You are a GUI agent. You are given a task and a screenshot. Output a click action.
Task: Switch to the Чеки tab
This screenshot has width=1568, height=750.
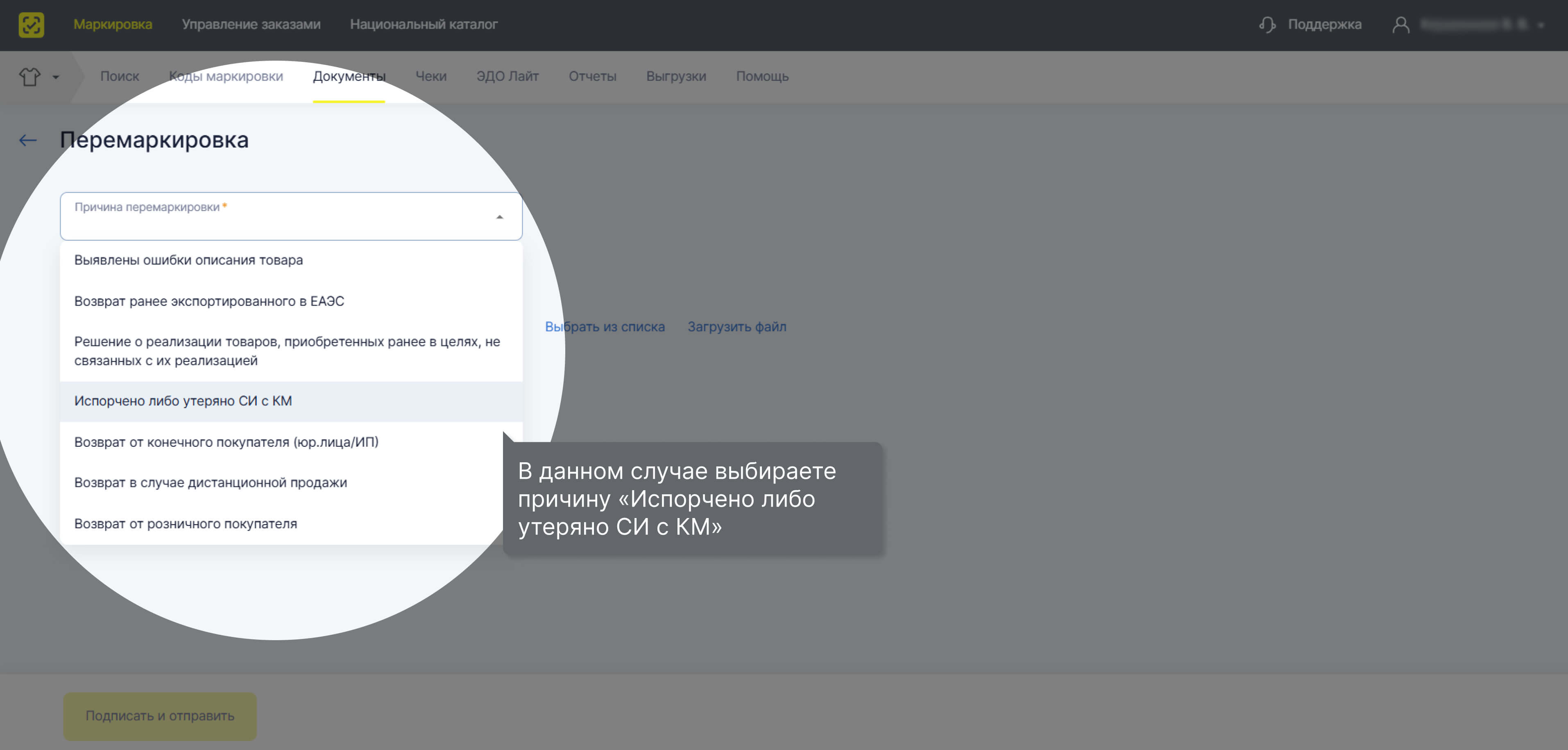click(431, 77)
